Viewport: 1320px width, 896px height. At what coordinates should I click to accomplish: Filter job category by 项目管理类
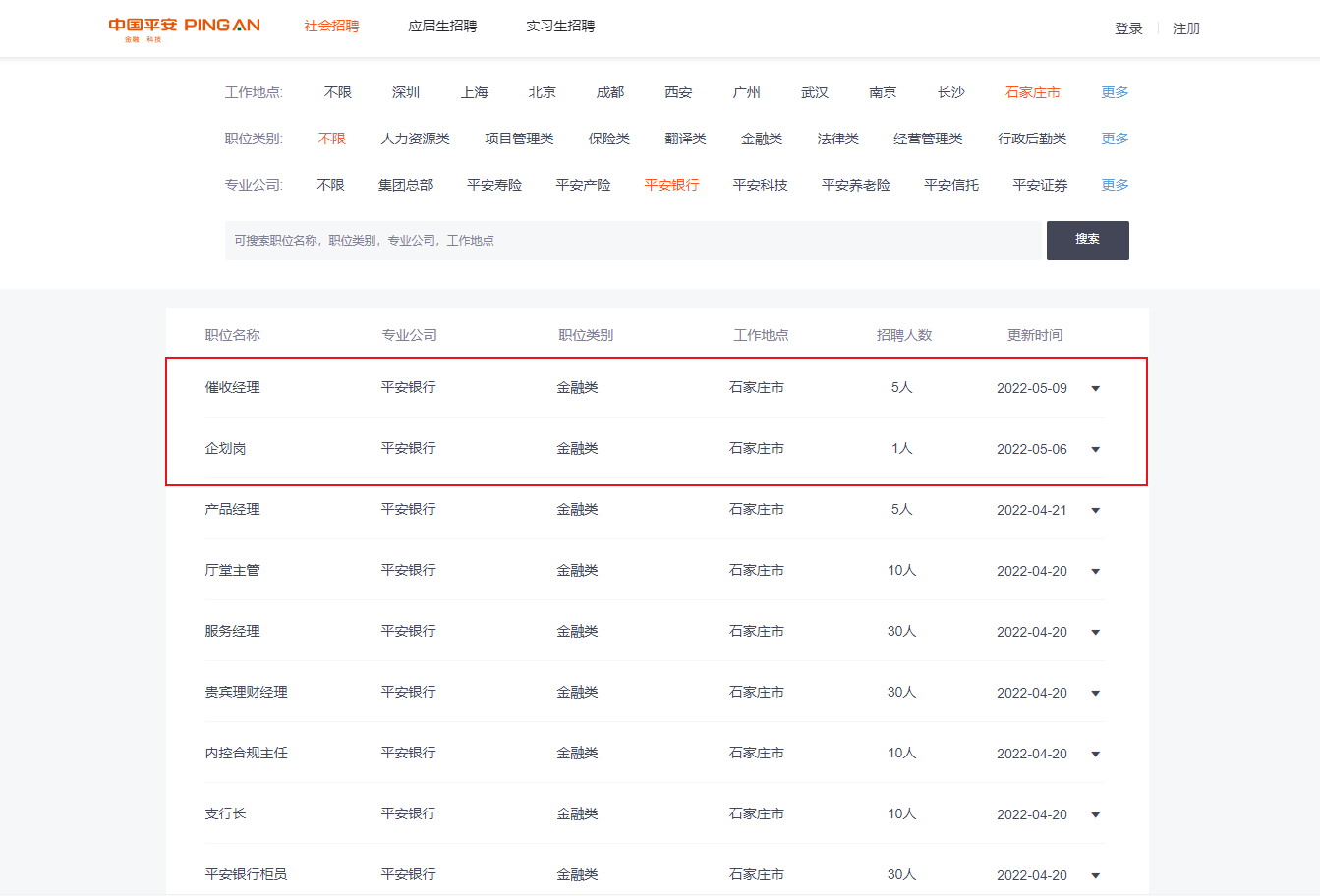point(519,139)
